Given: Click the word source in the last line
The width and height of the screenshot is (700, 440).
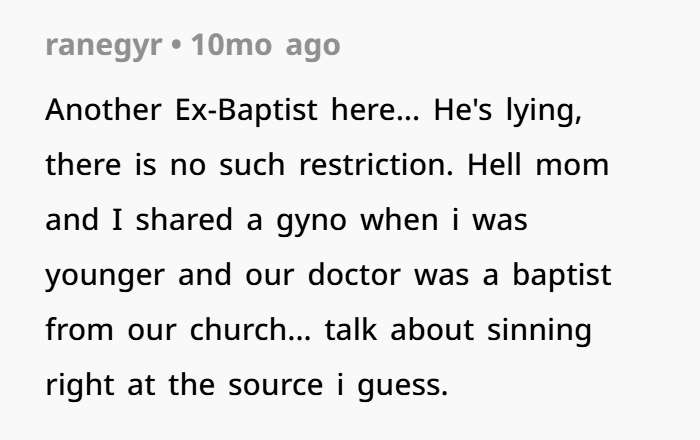Looking at the screenshot, I should pos(275,385).
